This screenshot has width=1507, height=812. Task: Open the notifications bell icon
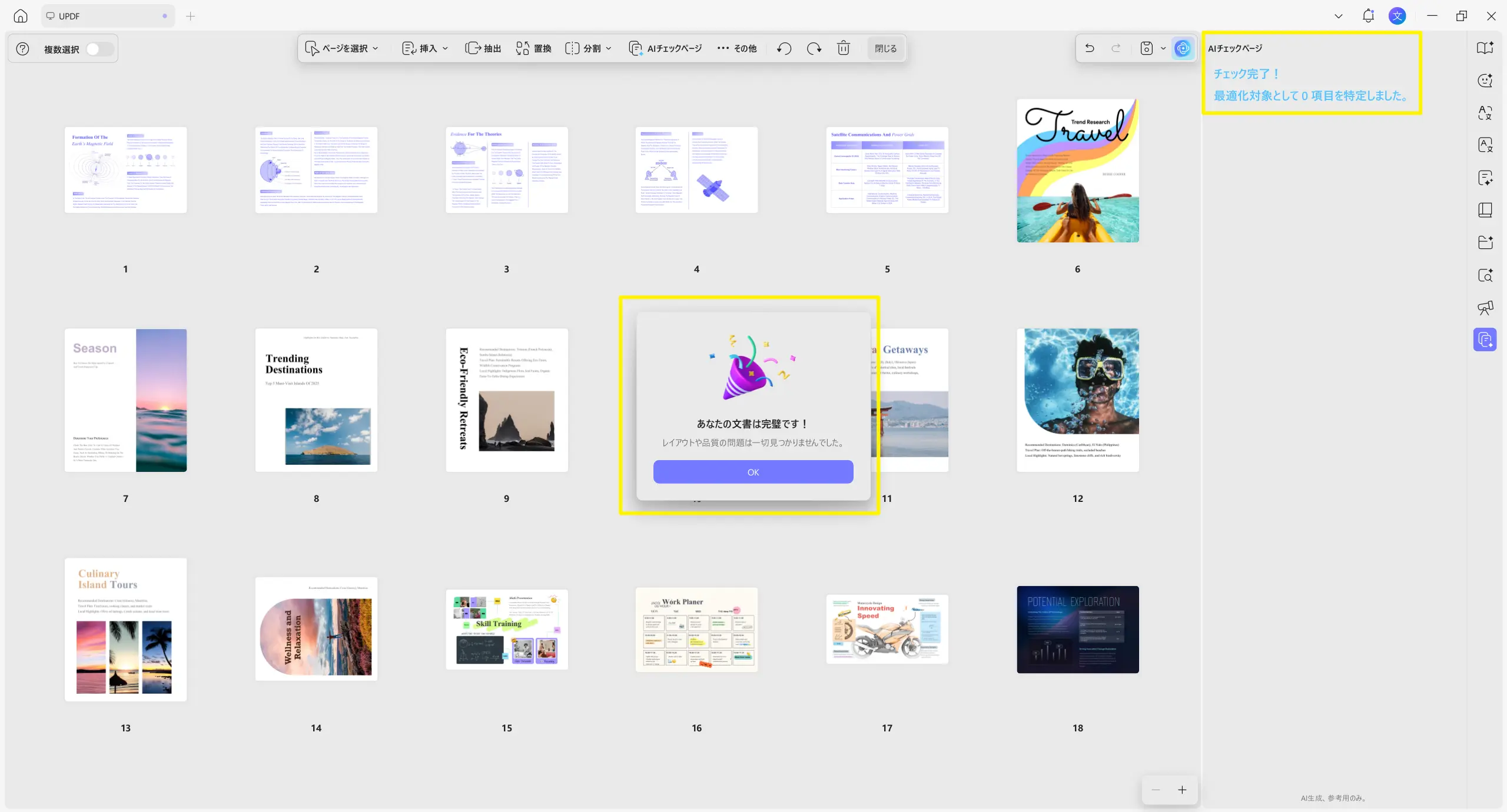[1368, 16]
